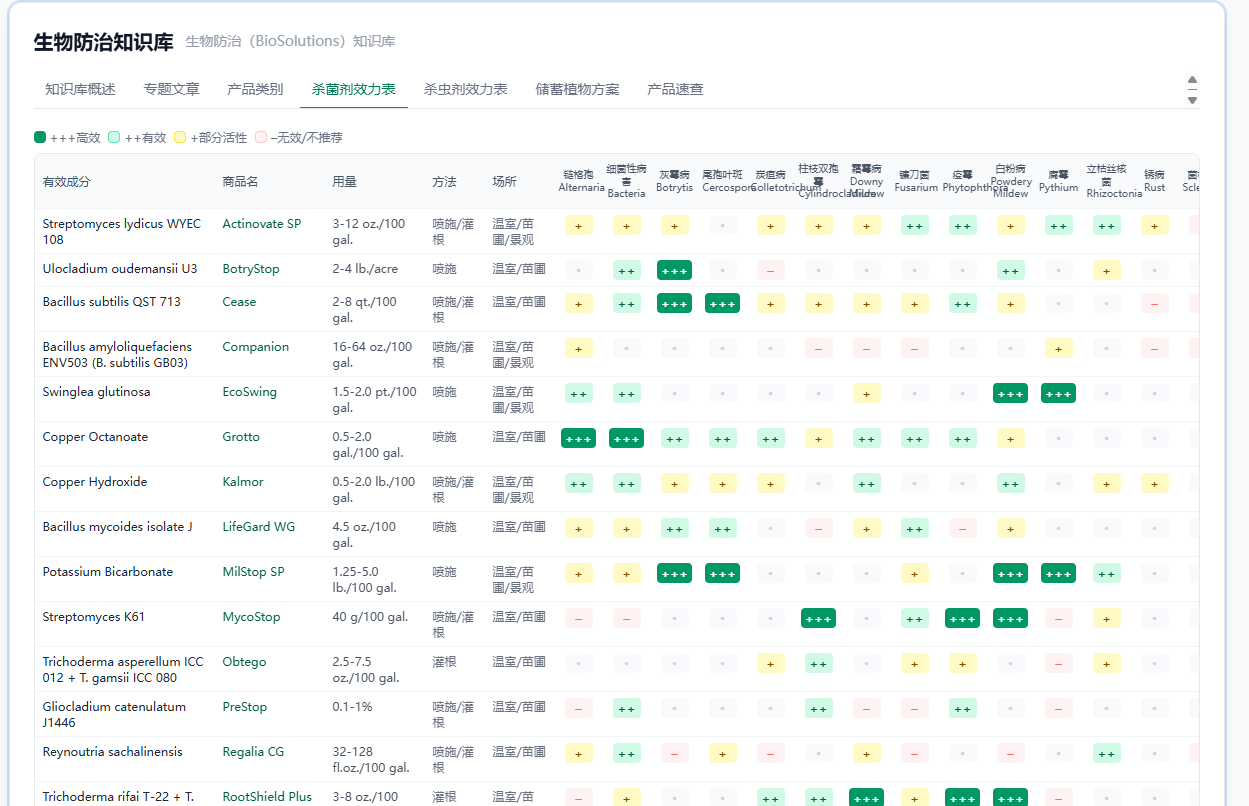The width and height of the screenshot is (1249, 806).
Task: Click the 镰刀菌 Fusarium column header
Action: pos(914,181)
